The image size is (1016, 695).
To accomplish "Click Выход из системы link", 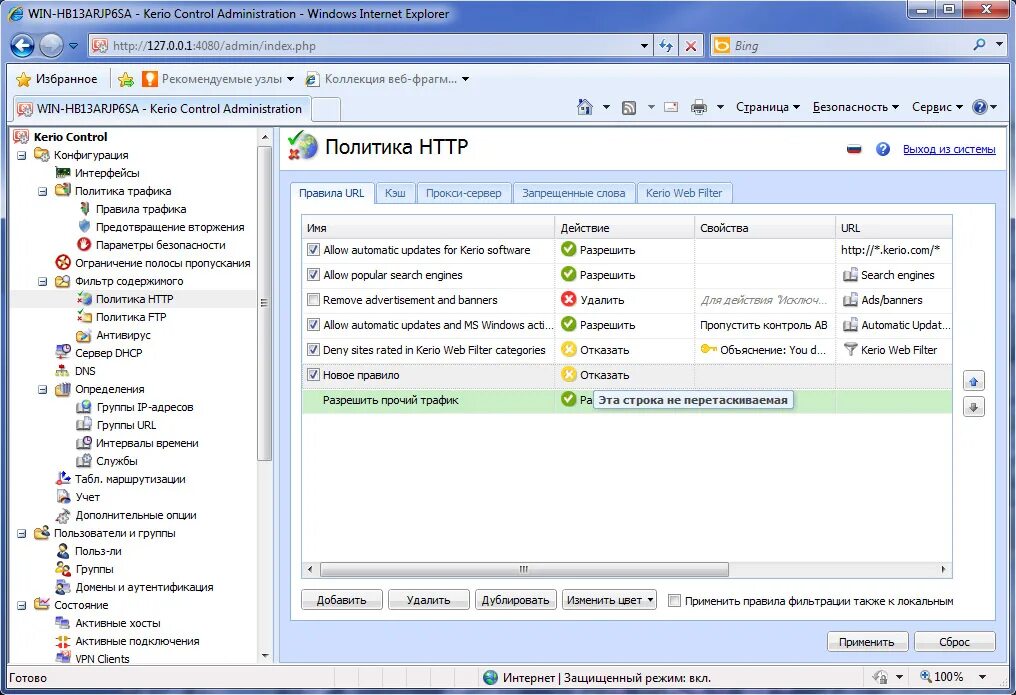I will click(949, 149).
